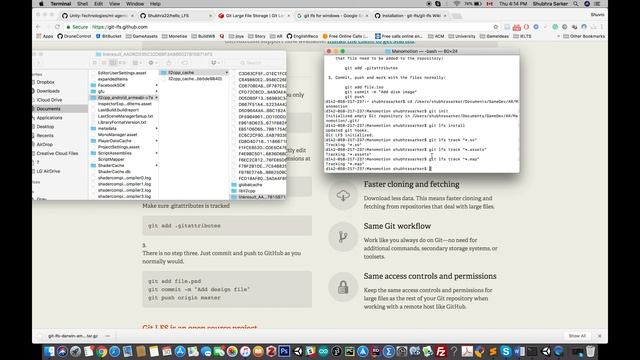Image resolution: width=640 pixels, height=360 pixels.
Task: Open Finder from the Dock
Action: point(49,351)
